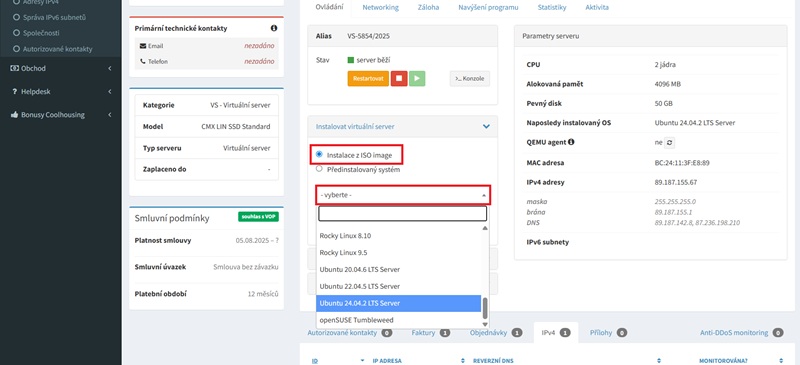Viewport: 800px width, 365px height.
Task: Open the Konzole console button
Action: click(470, 79)
